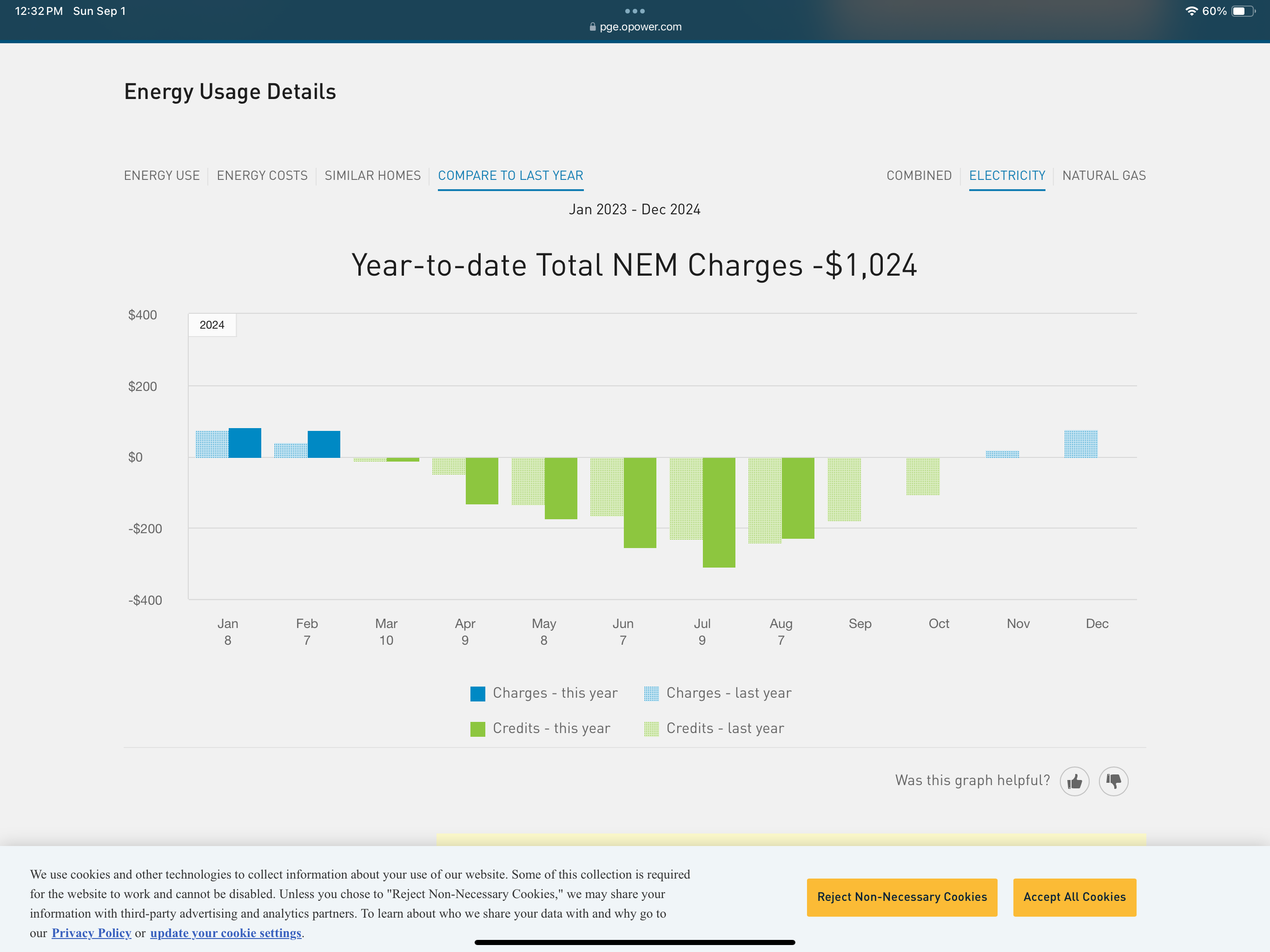Click Charges - last year legend swatch
The height and width of the screenshot is (952, 1270).
[651, 694]
